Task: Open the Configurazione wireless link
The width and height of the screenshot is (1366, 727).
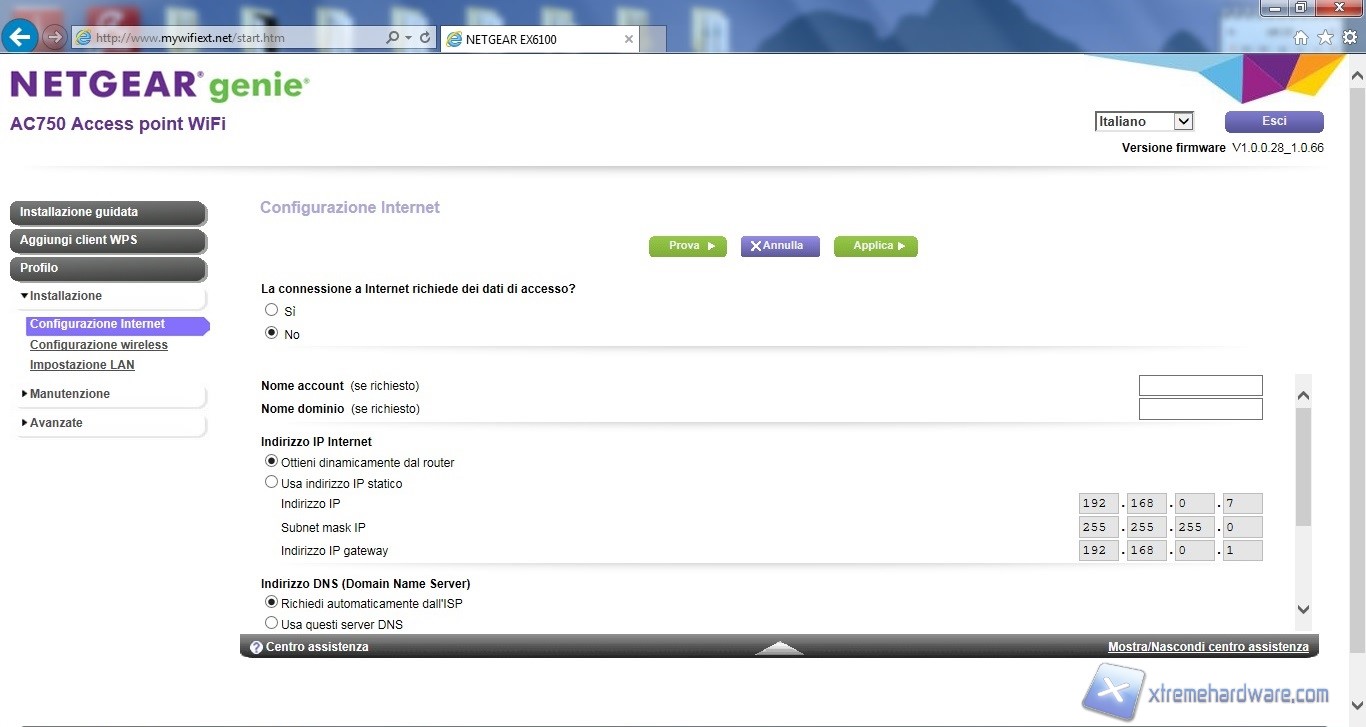Action: tap(99, 345)
